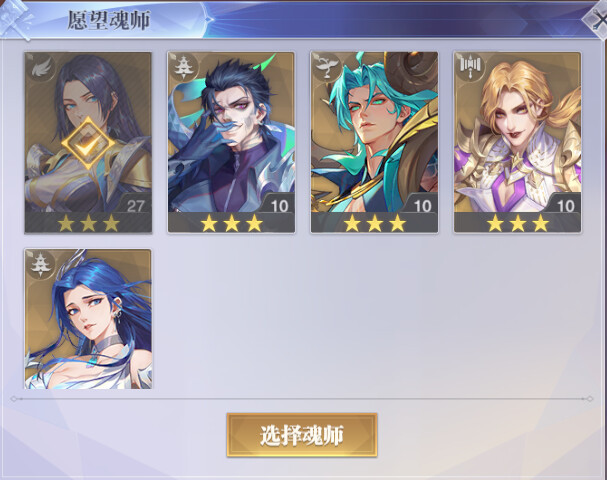Click the level 10 badge on the teal-haired card

[x=421, y=205]
